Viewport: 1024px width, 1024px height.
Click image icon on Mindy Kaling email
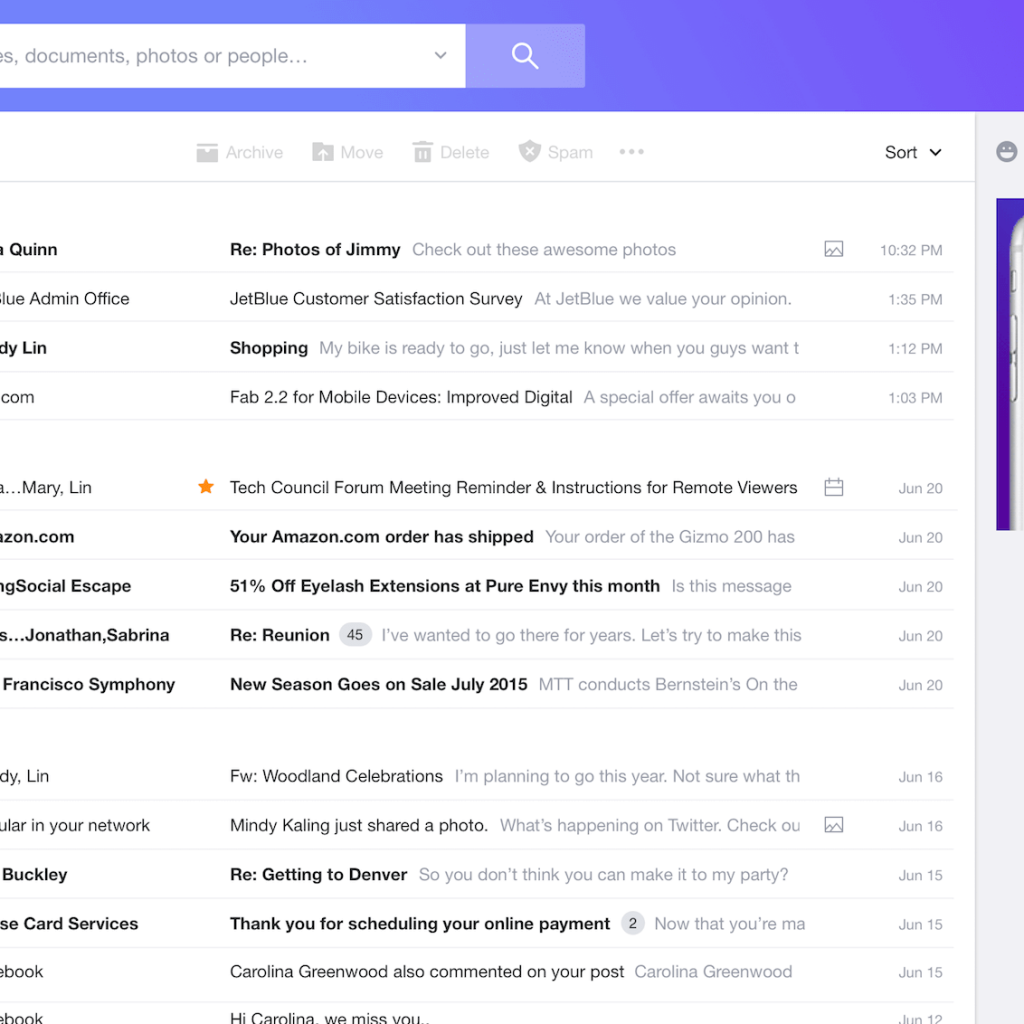tap(834, 825)
